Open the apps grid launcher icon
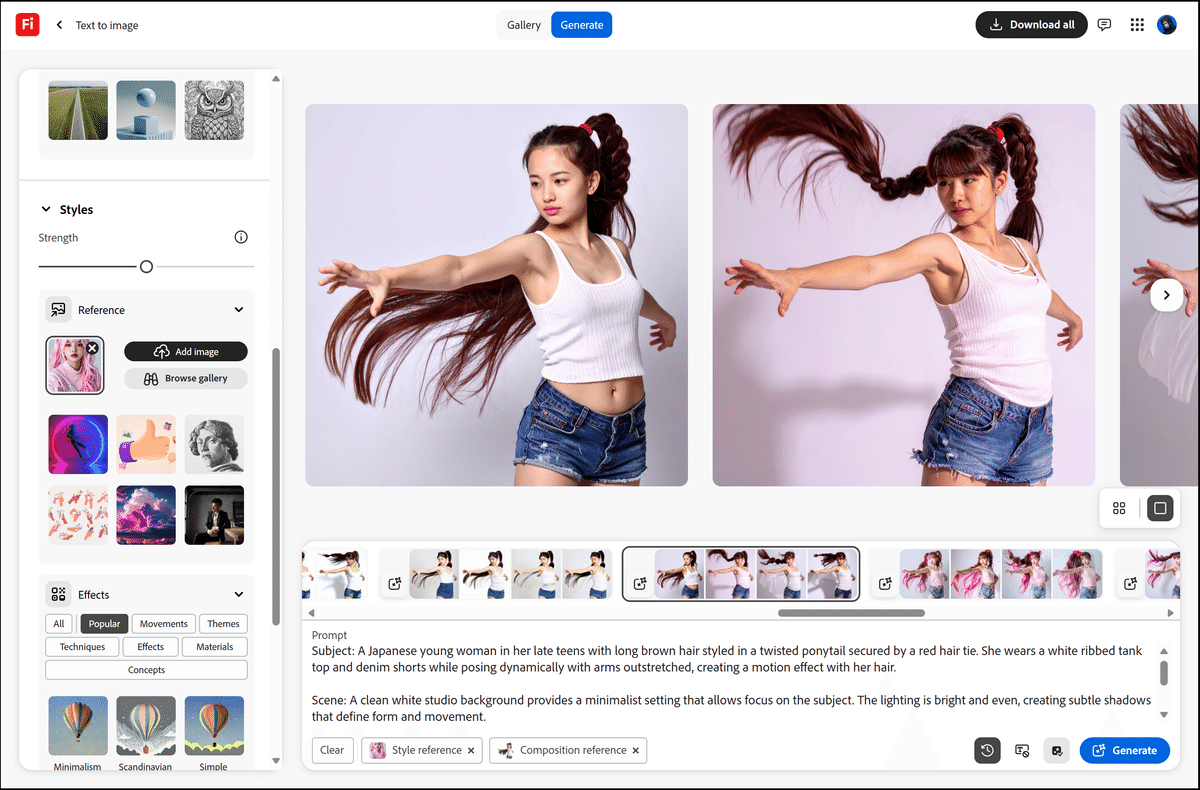The height and width of the screenshot is (790, 1200). (1137, 25)
